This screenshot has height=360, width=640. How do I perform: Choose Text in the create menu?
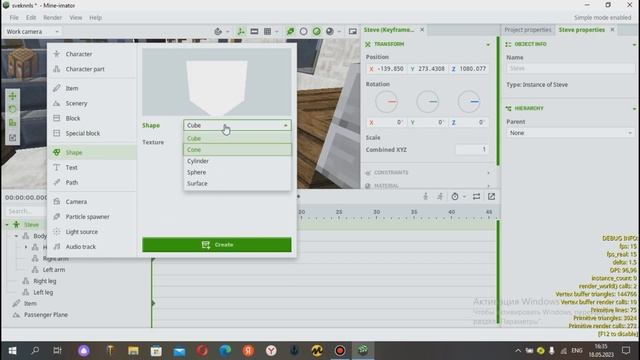pyautogui.click(x=92, y=167)
